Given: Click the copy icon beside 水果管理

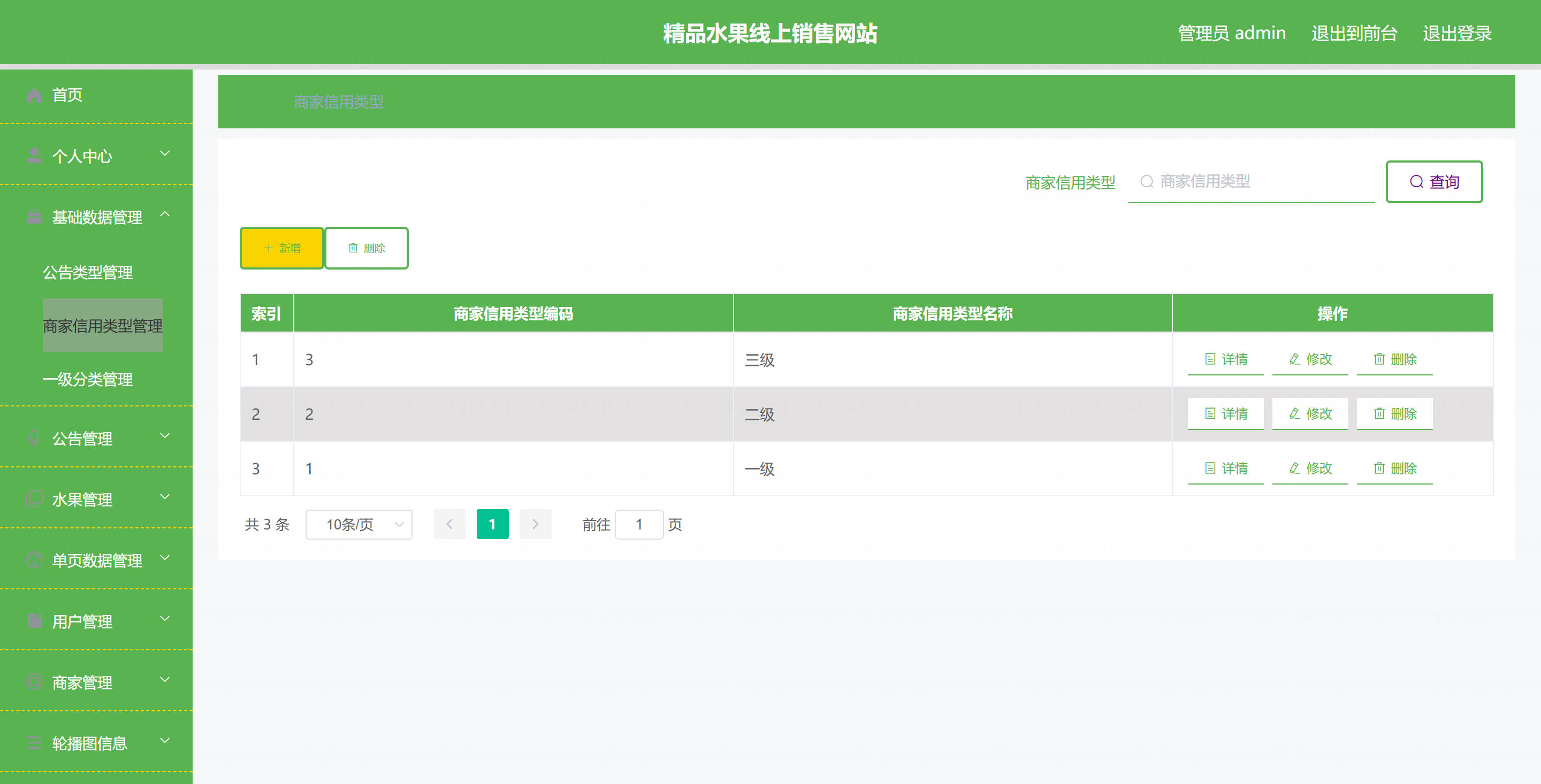Looking at the screenshot, I should pos(34,499).
